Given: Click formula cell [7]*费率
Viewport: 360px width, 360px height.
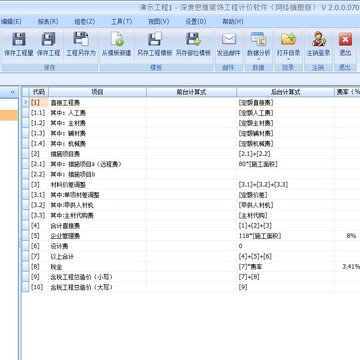Looking at the screenshot, I should coord(285,267).
